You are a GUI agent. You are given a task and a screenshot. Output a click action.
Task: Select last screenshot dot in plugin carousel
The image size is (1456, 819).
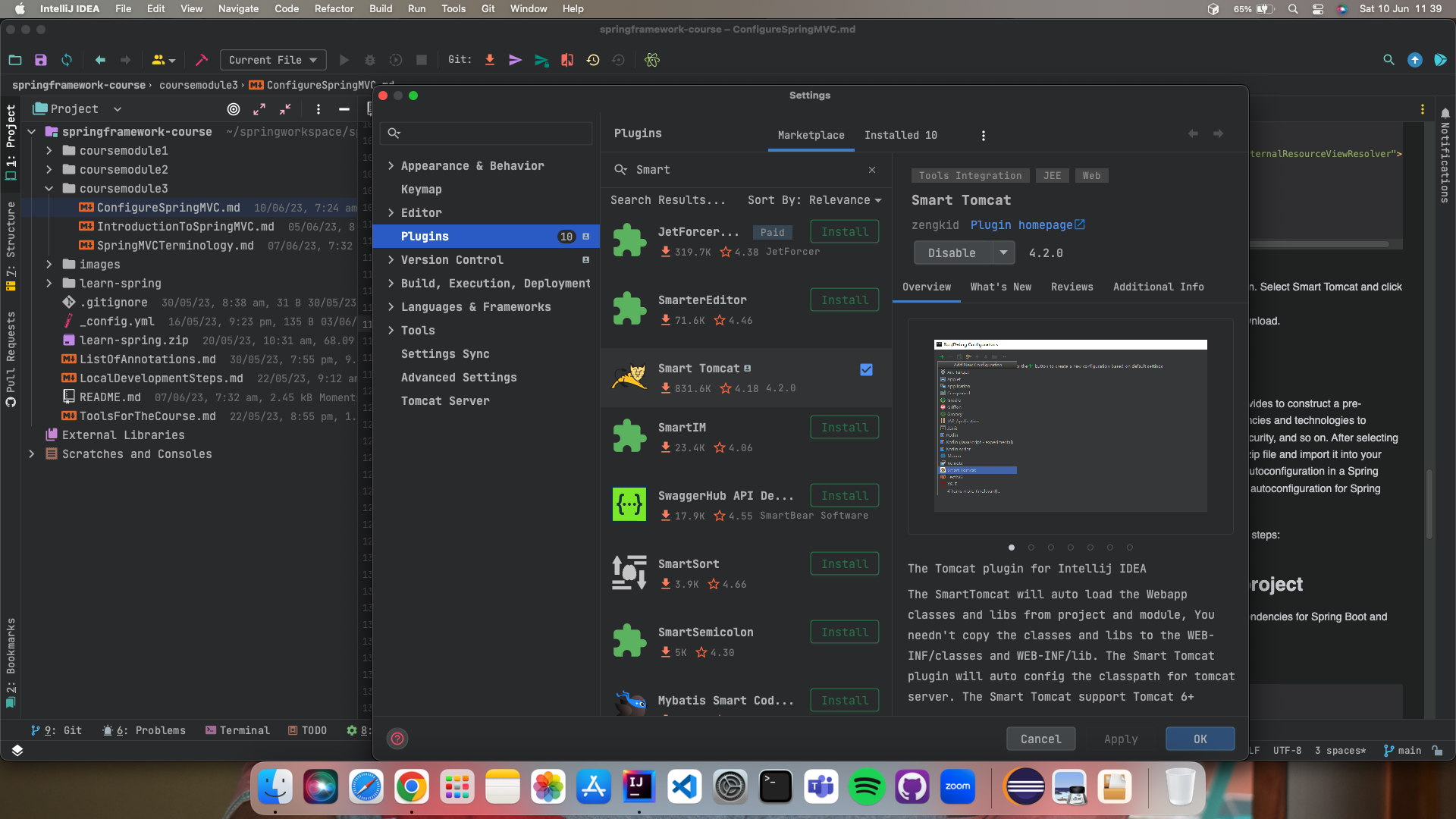(1130, 548)
